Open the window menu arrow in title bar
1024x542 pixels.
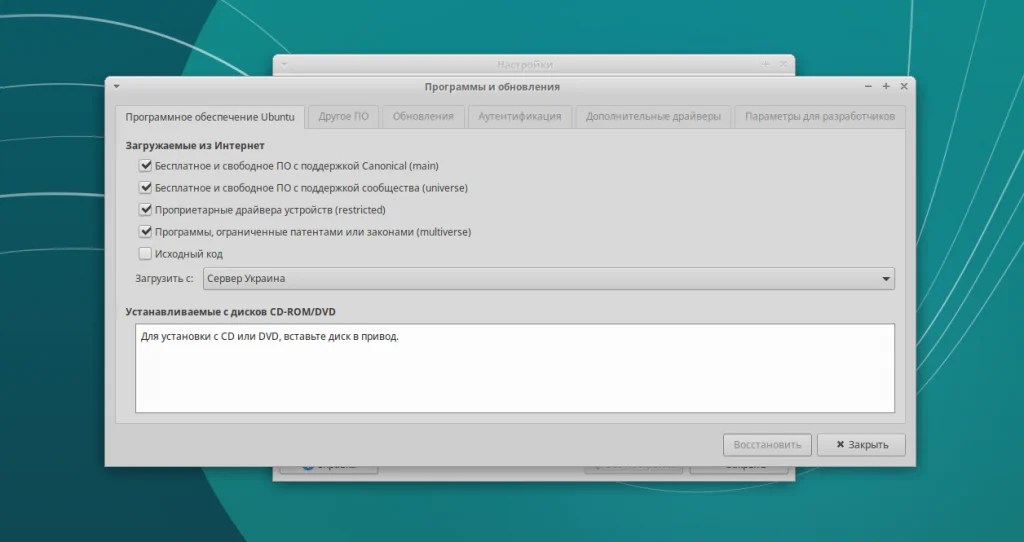pyautogui.click(x=116, y=86)
